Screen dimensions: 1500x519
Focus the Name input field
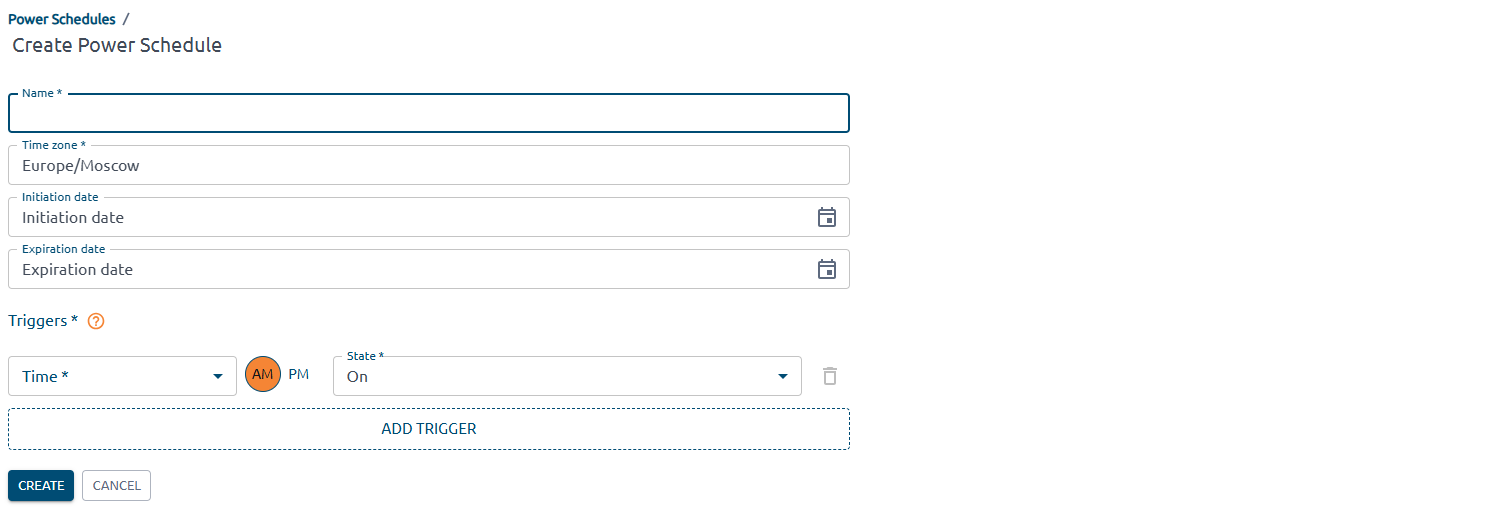tap(428, 114)
